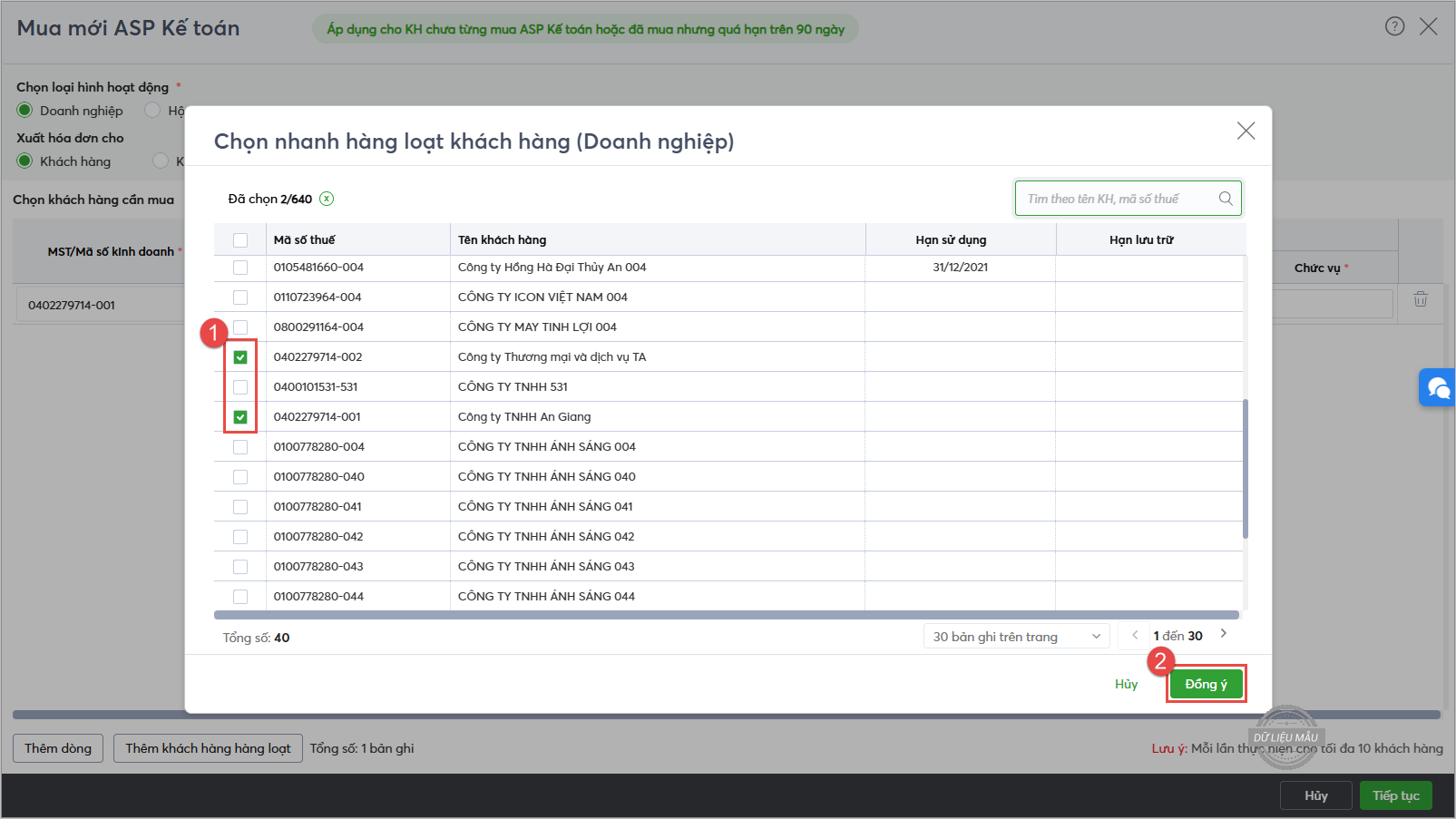Check row 0100778280-043

[x=240, y=567]
